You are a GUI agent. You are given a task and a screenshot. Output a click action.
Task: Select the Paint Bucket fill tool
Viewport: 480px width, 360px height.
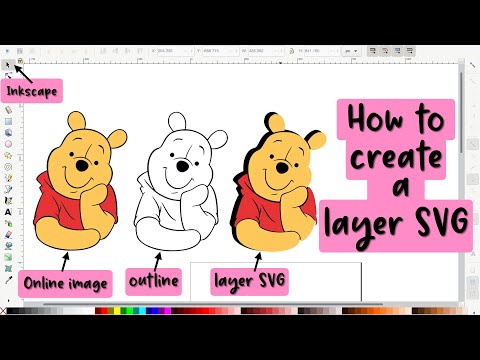(x=8, y=246)
